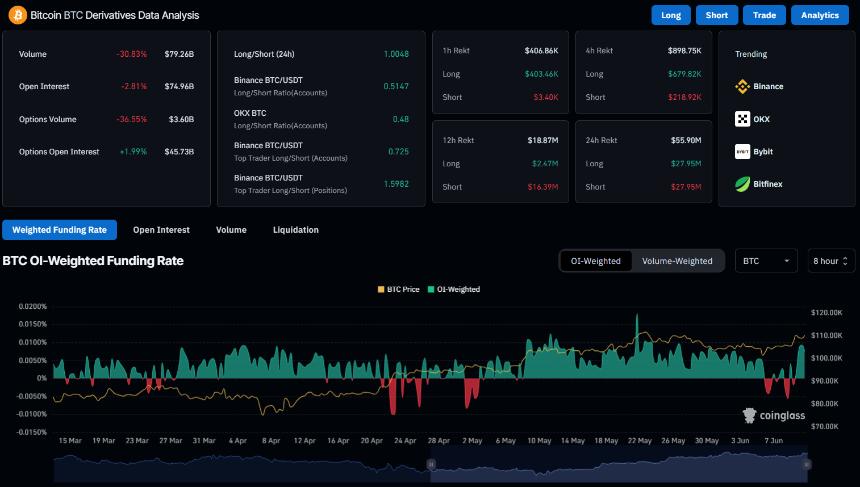
Task: Click the Bitcoin logo icon in header
Action: 17,15
